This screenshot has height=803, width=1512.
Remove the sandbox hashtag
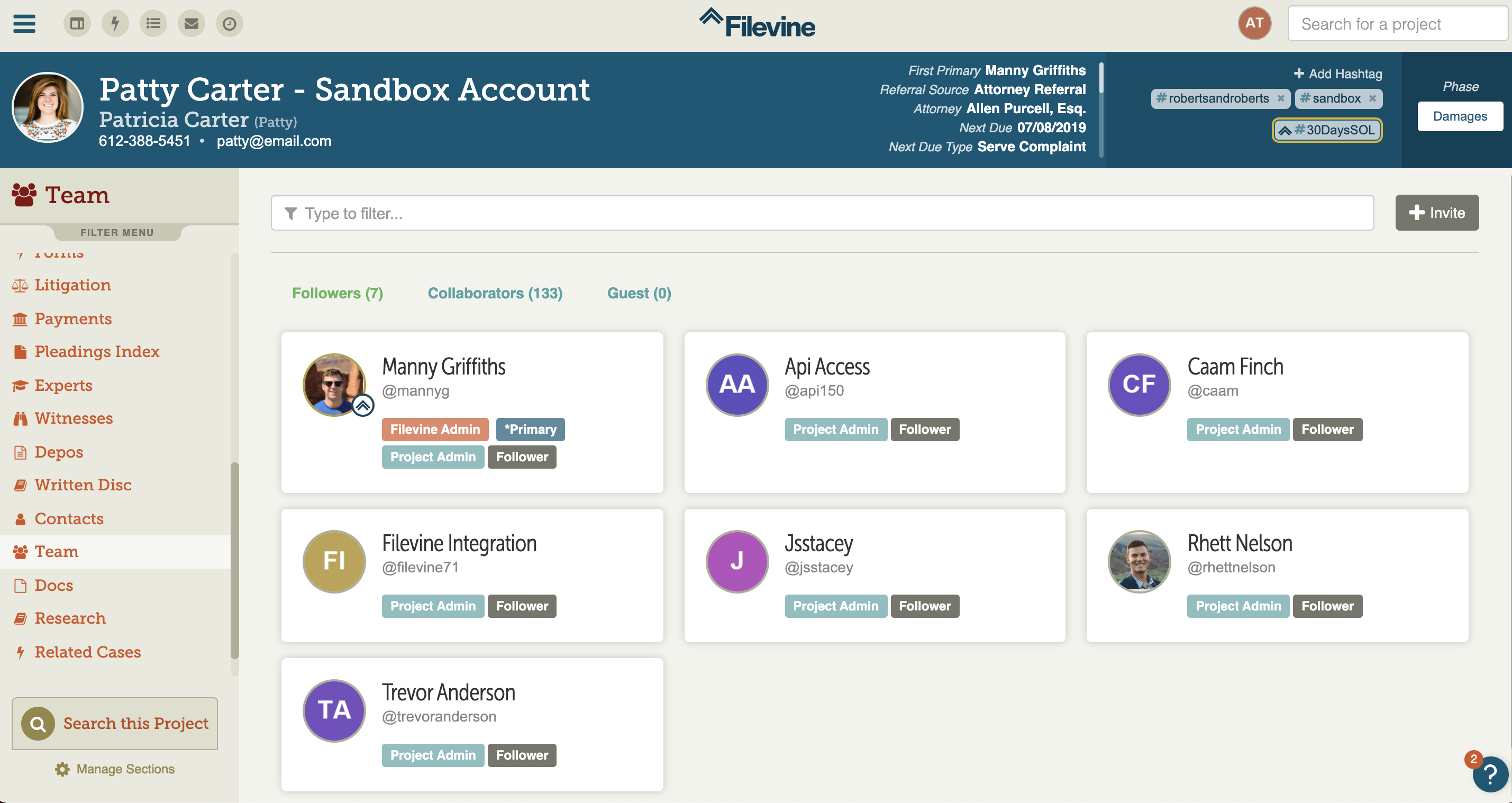pos(1372,98)
